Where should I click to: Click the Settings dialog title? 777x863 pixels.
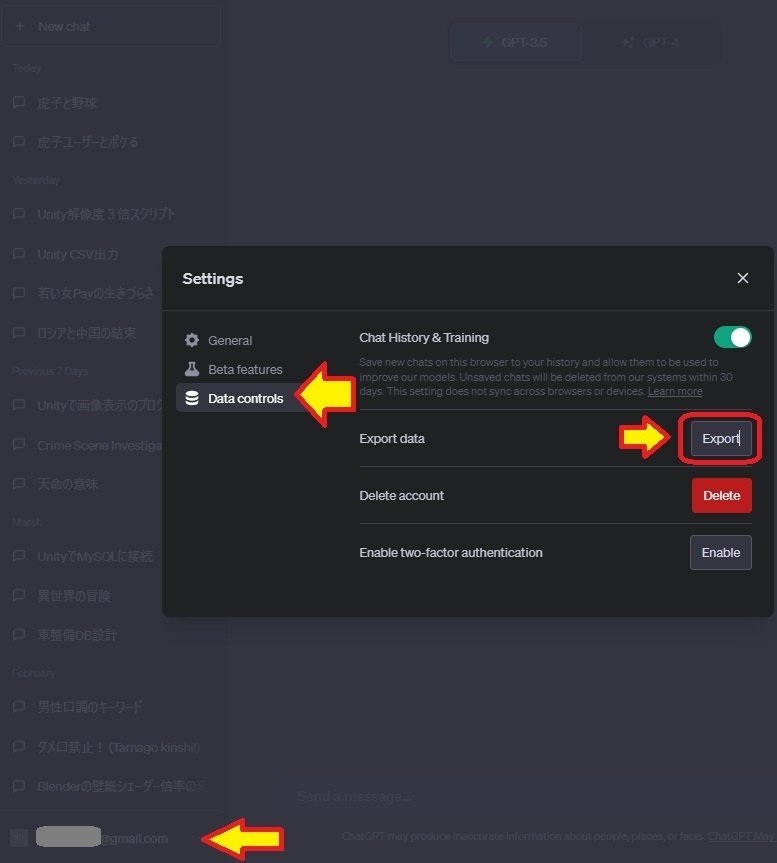(212, 278)
